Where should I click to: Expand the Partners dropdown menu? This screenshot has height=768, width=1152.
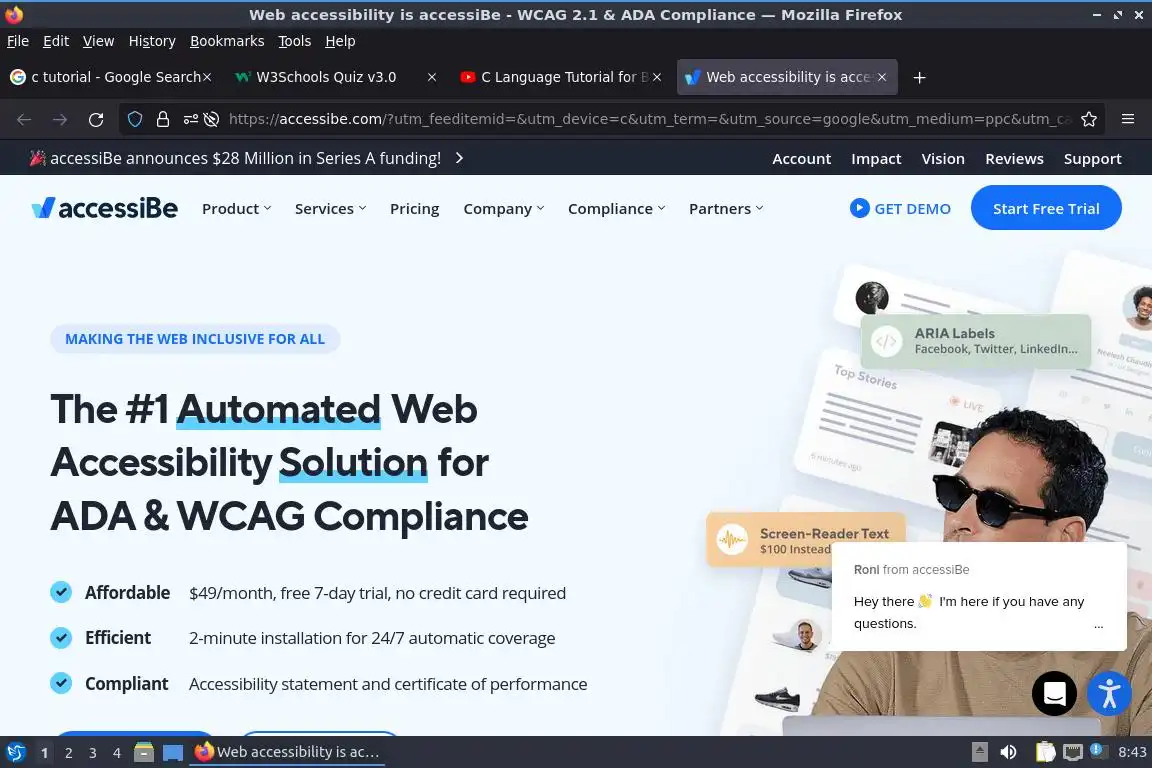pos(726,209)
